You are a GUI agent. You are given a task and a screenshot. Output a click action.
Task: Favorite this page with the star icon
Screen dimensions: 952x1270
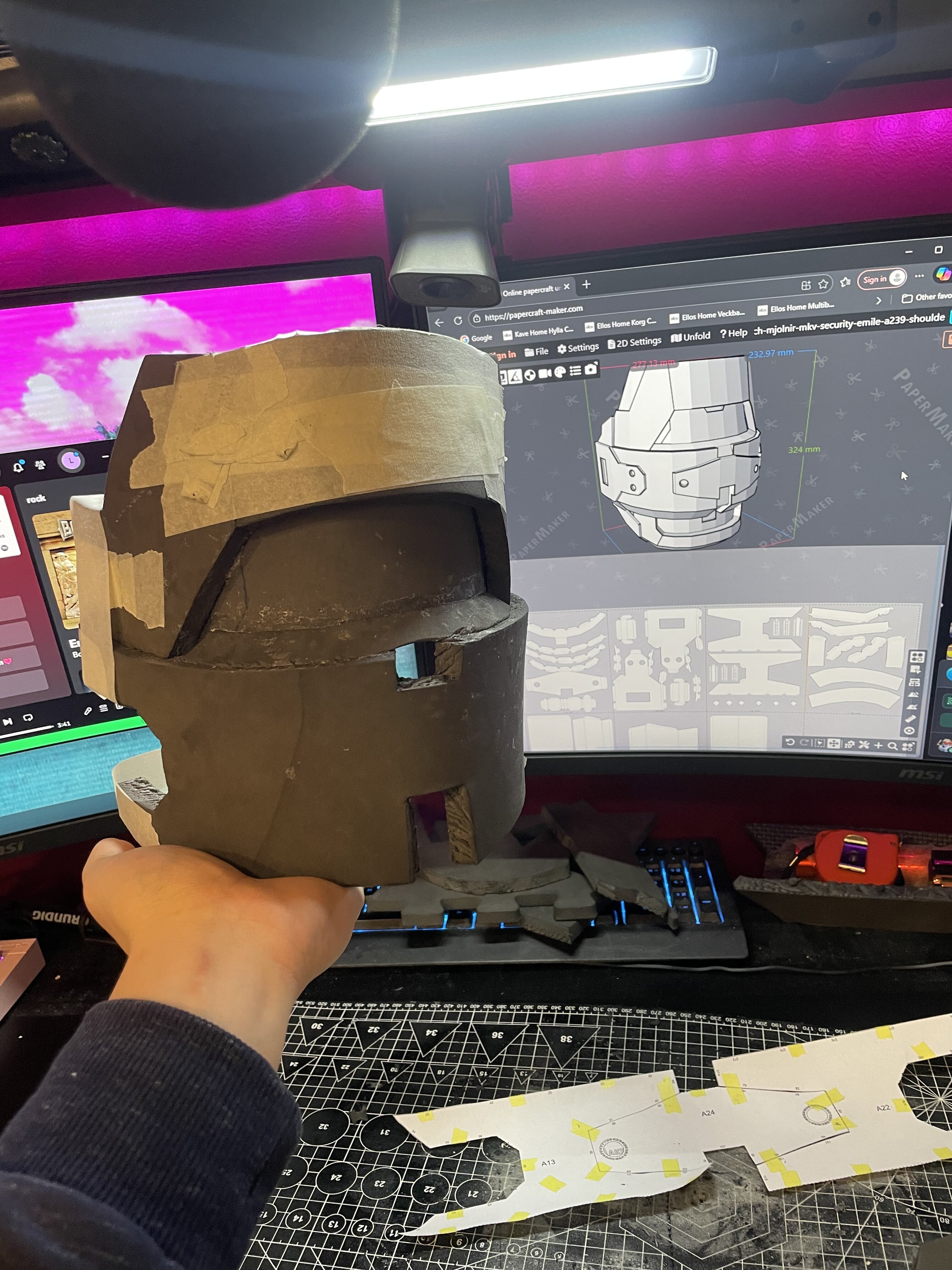pyautogui.click(x=823, y=284)
